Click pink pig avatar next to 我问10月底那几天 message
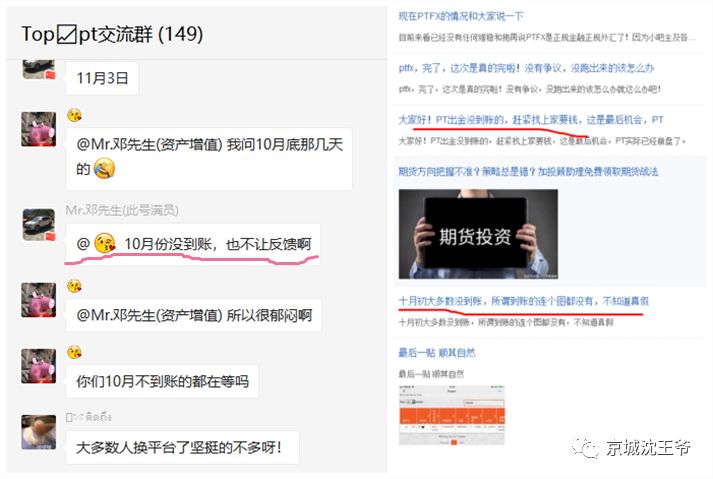Viewport: 713px width, 479px height. (39, 129)
